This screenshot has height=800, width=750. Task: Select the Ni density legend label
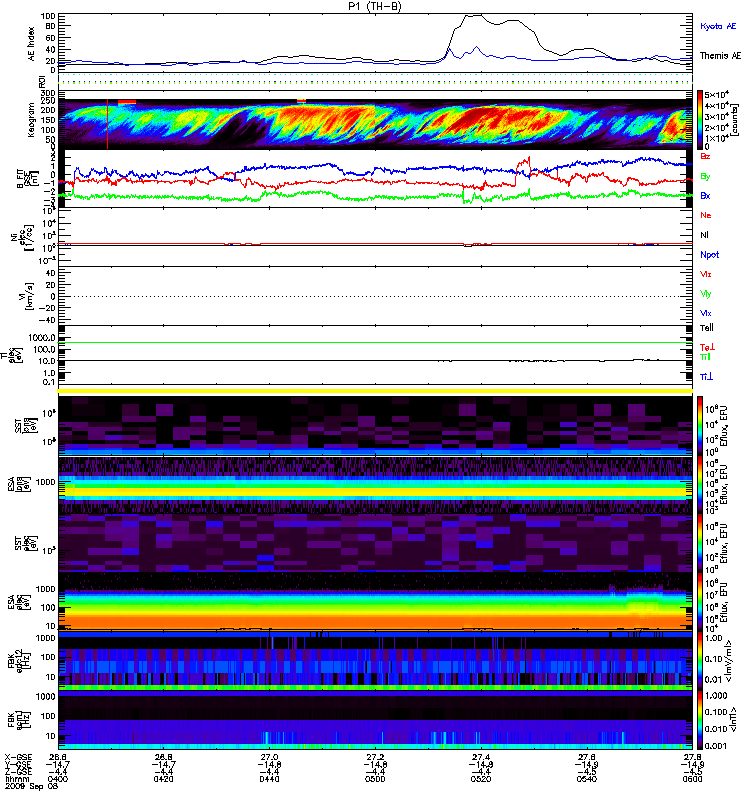coord(705,235)
